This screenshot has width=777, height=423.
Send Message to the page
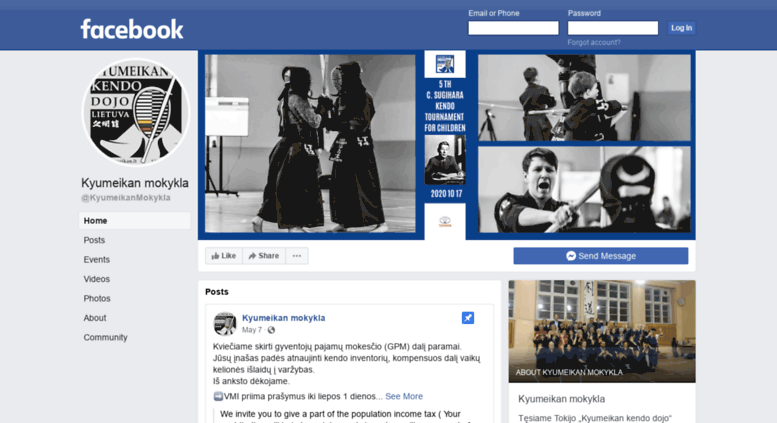click(x=601, y=256)
